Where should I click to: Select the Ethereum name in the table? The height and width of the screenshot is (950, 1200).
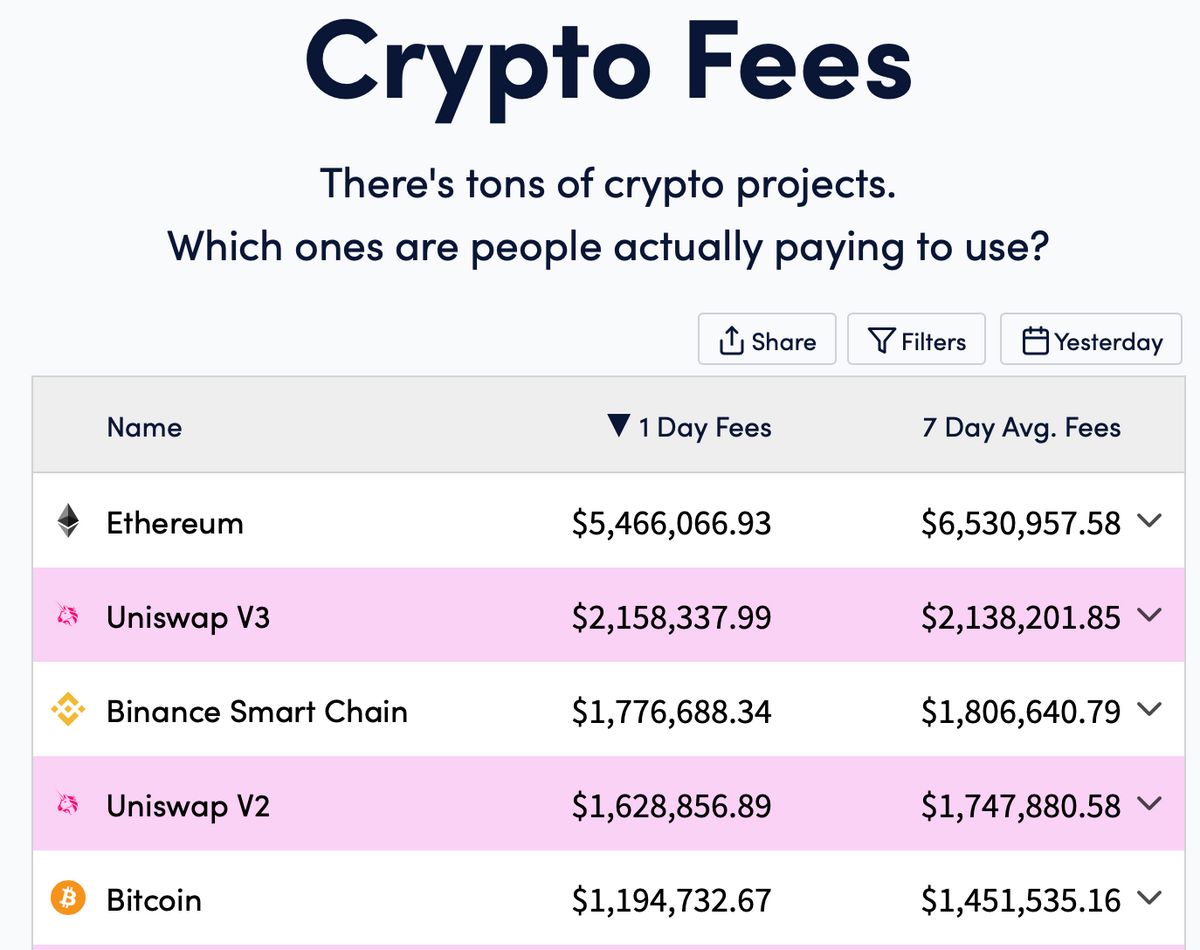coord(175,523)
